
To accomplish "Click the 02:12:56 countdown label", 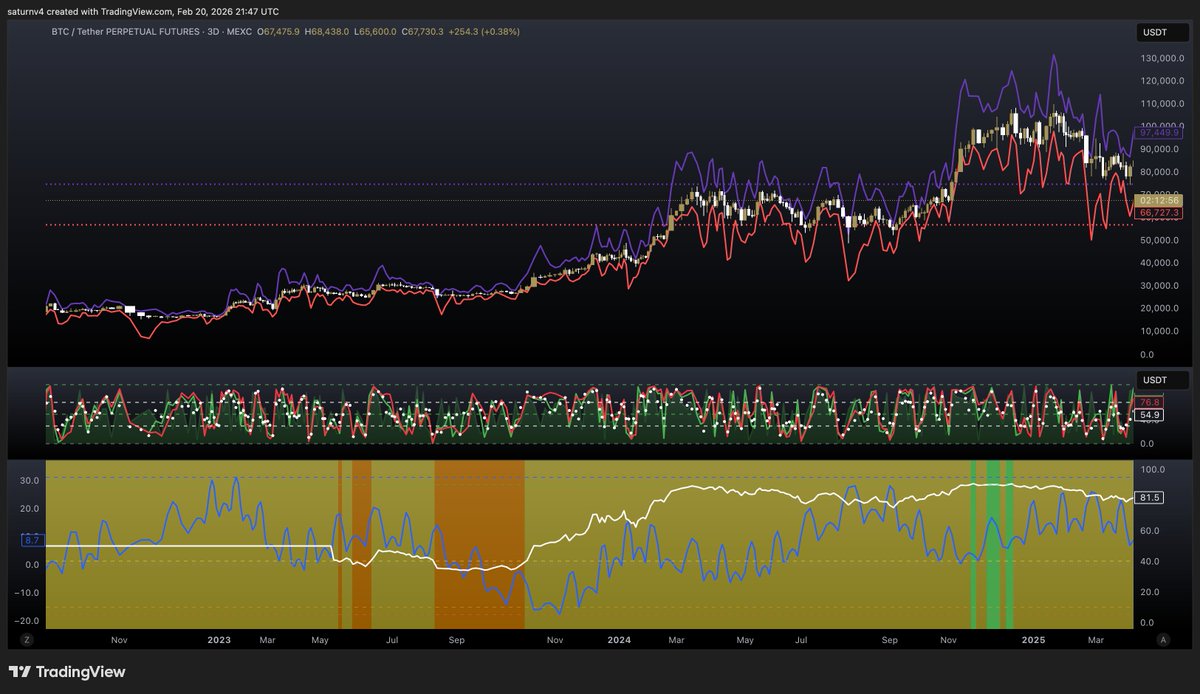I will [x=1160, y=201].
